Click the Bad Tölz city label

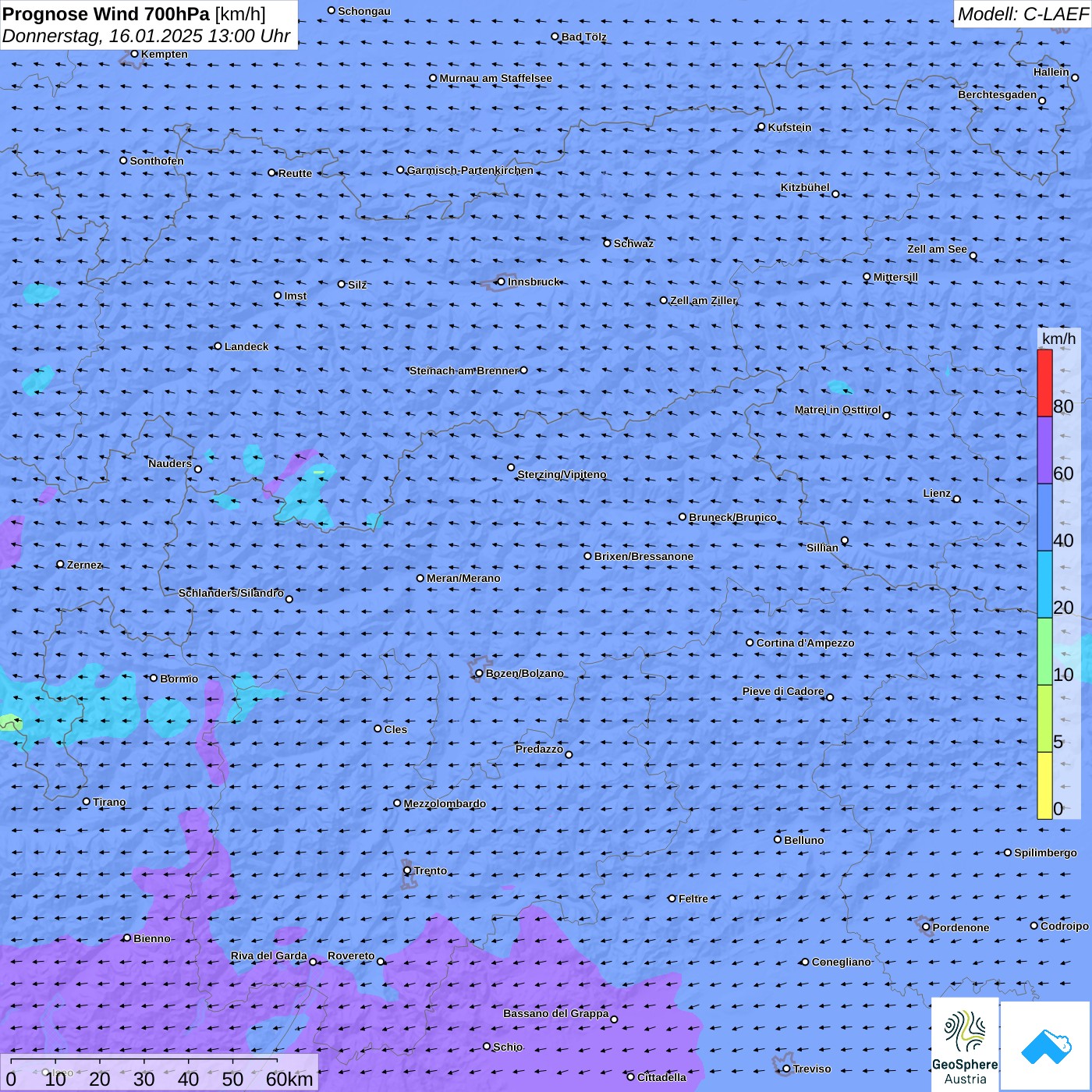[583, 37]
